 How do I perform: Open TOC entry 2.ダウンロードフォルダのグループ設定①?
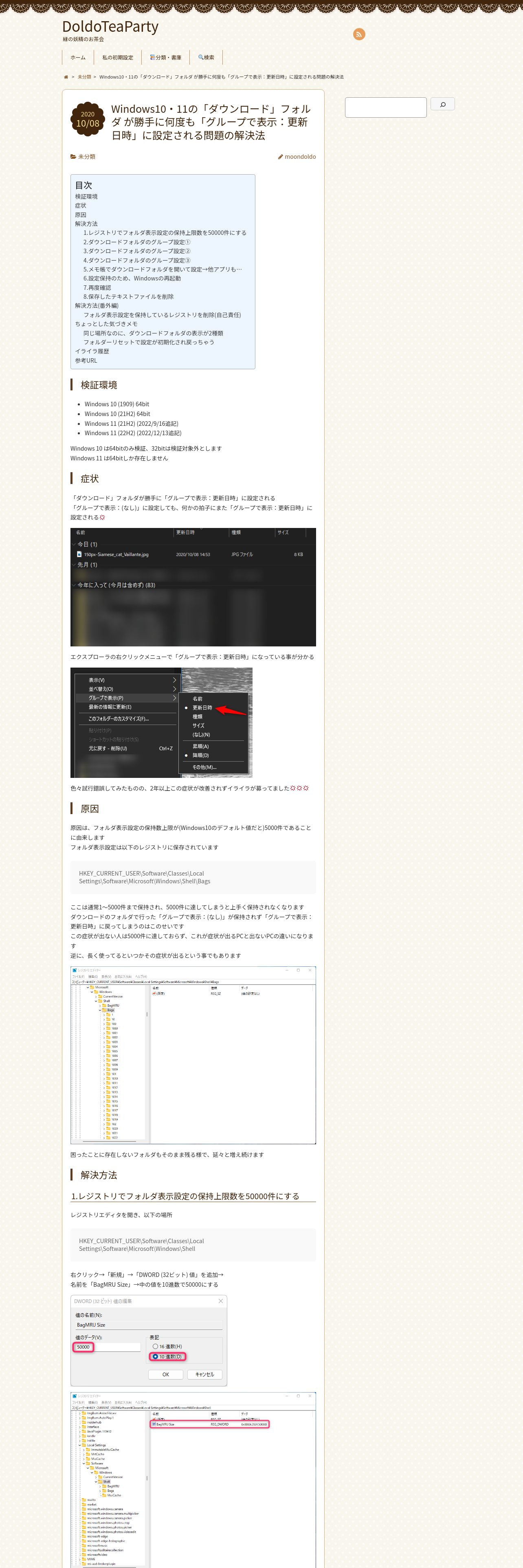pos(137,242)
